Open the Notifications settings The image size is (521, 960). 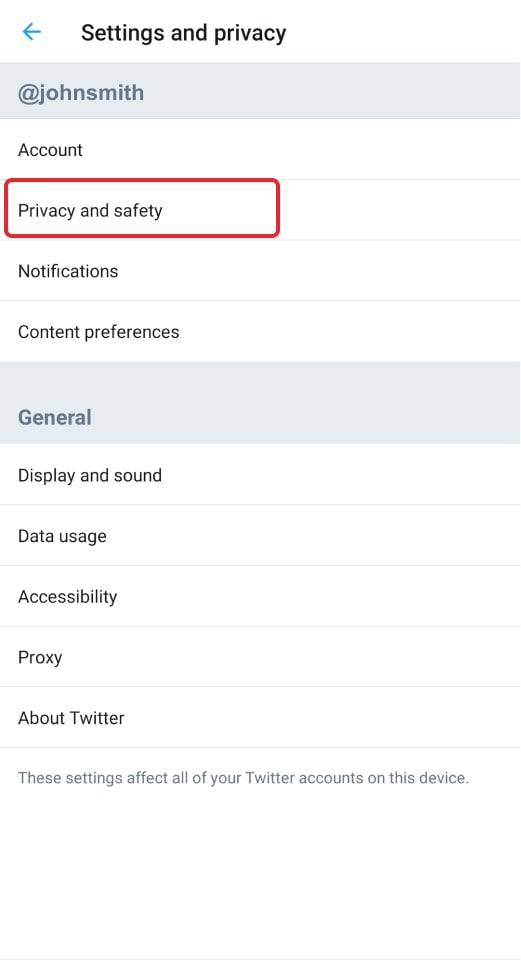tap(260, 271)
